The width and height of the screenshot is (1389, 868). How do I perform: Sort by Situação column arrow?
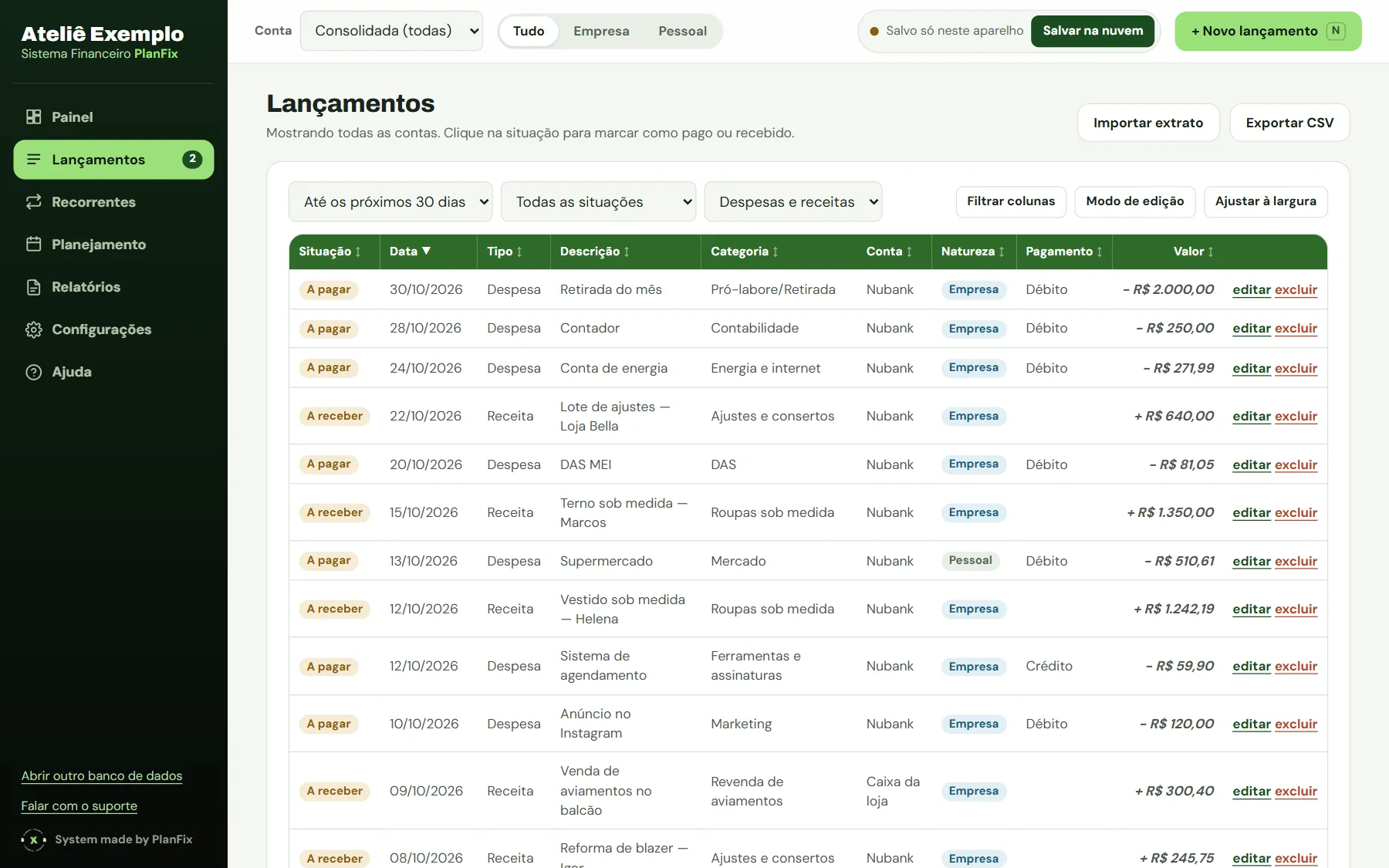pyautogui.click(x=358, y=252)
